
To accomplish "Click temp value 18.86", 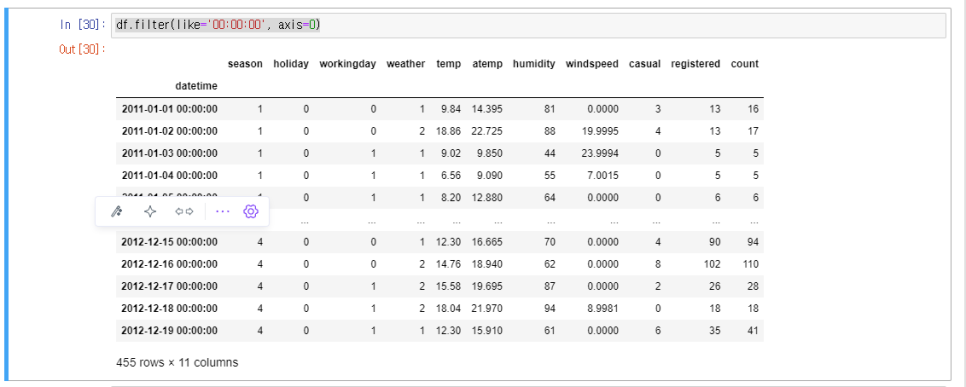I will click(x=448, y=131).
